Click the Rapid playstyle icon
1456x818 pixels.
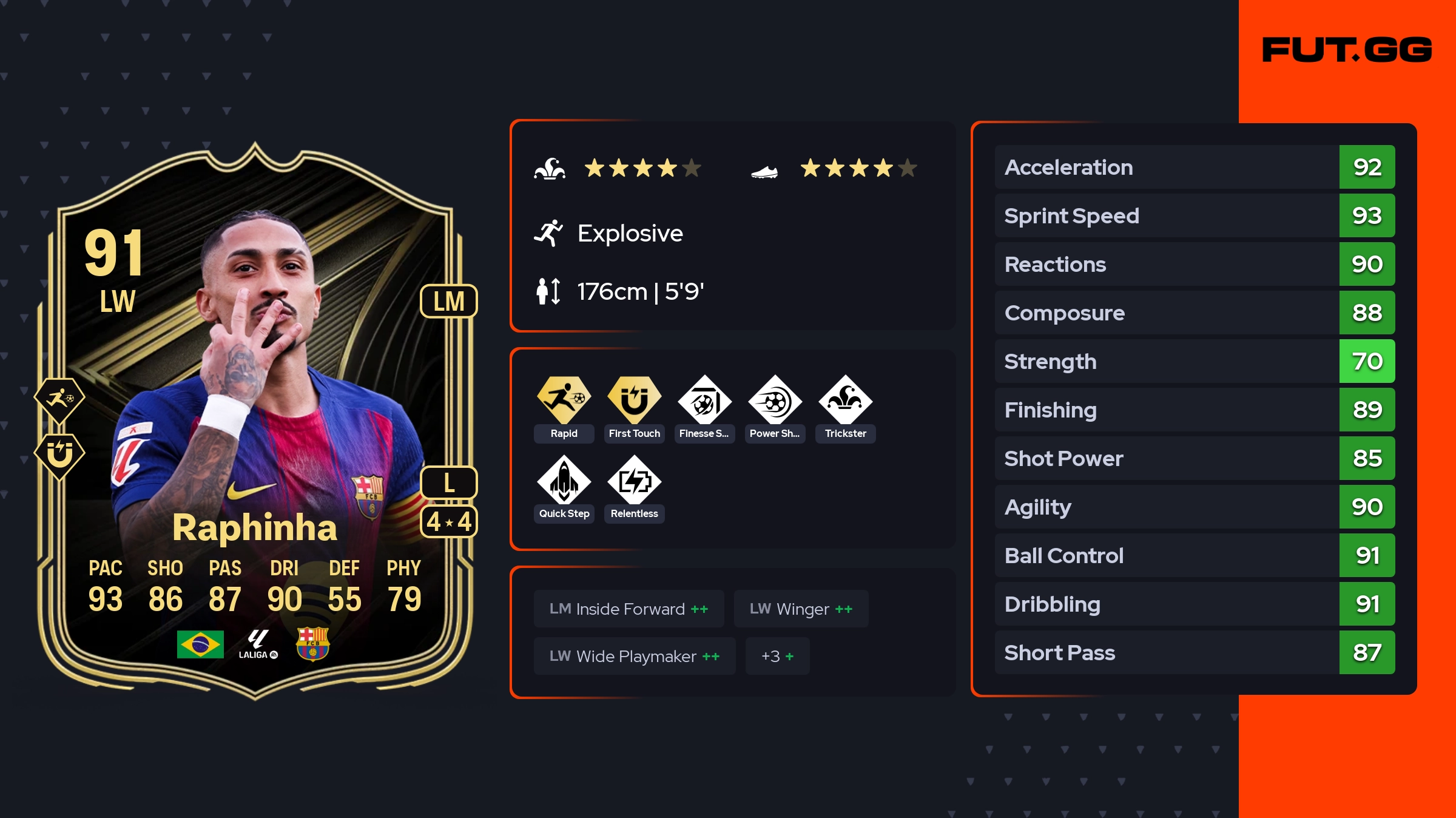[564, 399]
